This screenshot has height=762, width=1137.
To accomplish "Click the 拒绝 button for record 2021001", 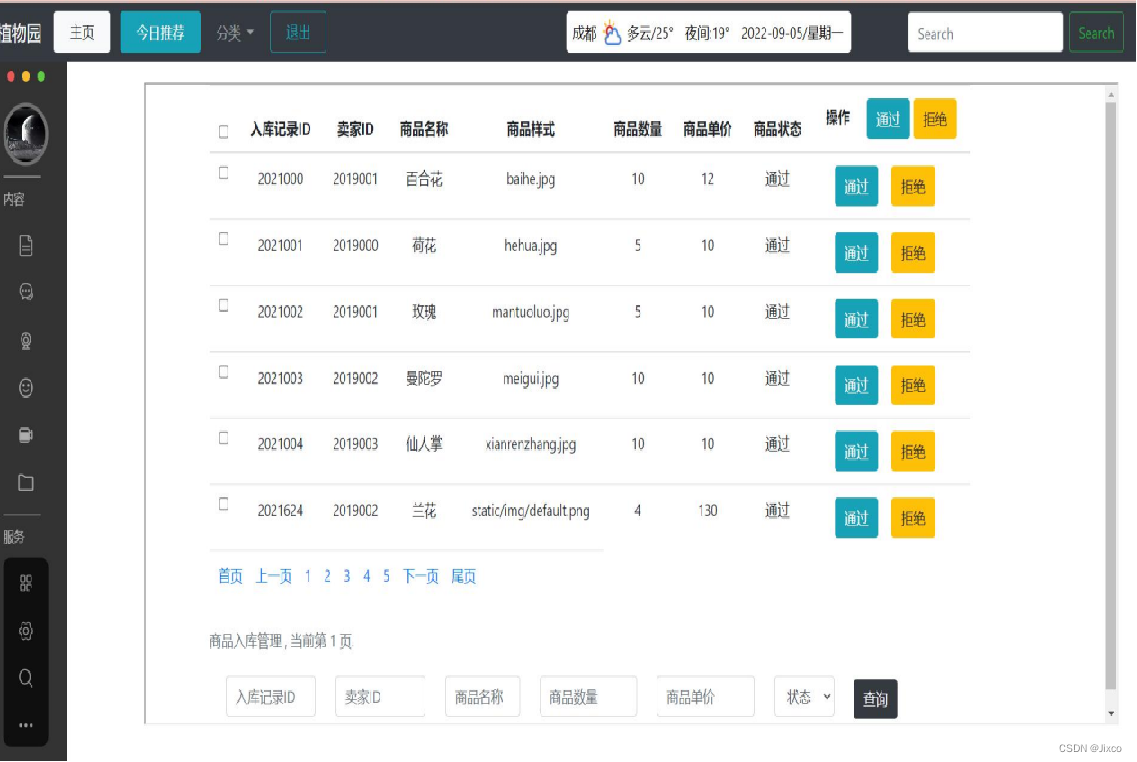I will point(912,253).
